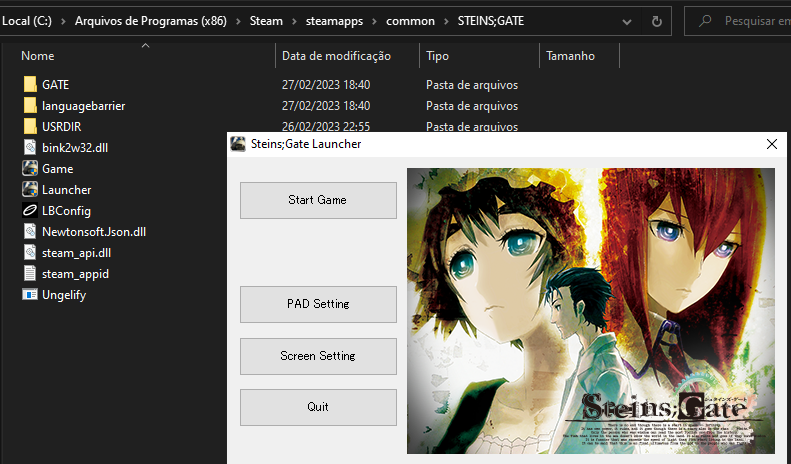Image resolution: width=791 pixels, height=464 pixels.
Task: Expand chevron after common breadcrumb
Action: tap(446, 21)
